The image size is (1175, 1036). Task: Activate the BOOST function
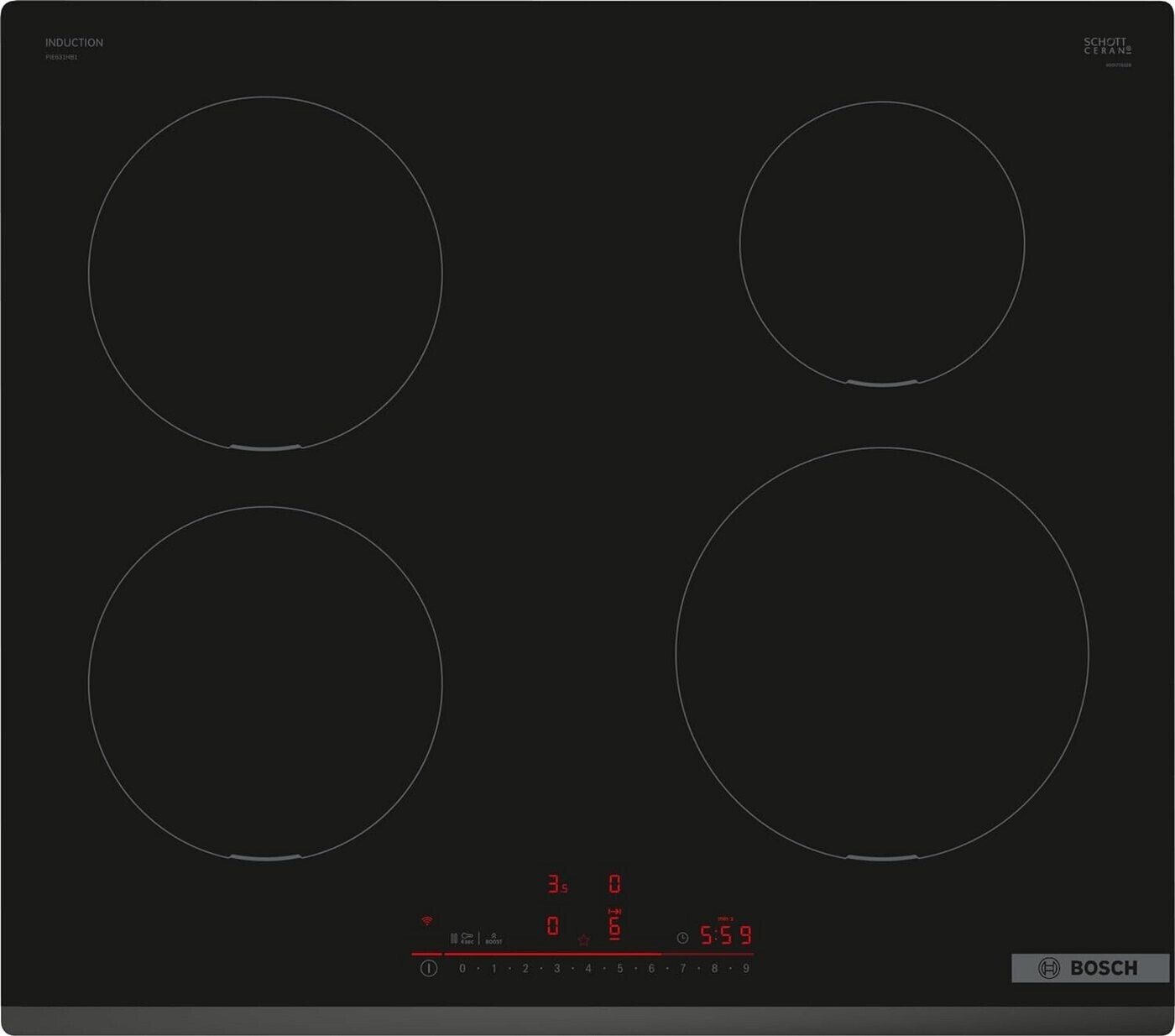click(x=493, y=938)
